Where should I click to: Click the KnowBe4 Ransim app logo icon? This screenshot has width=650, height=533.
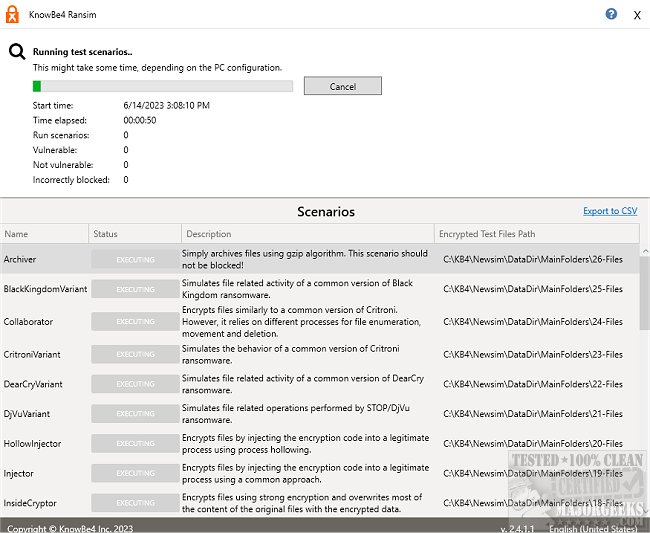14,15
